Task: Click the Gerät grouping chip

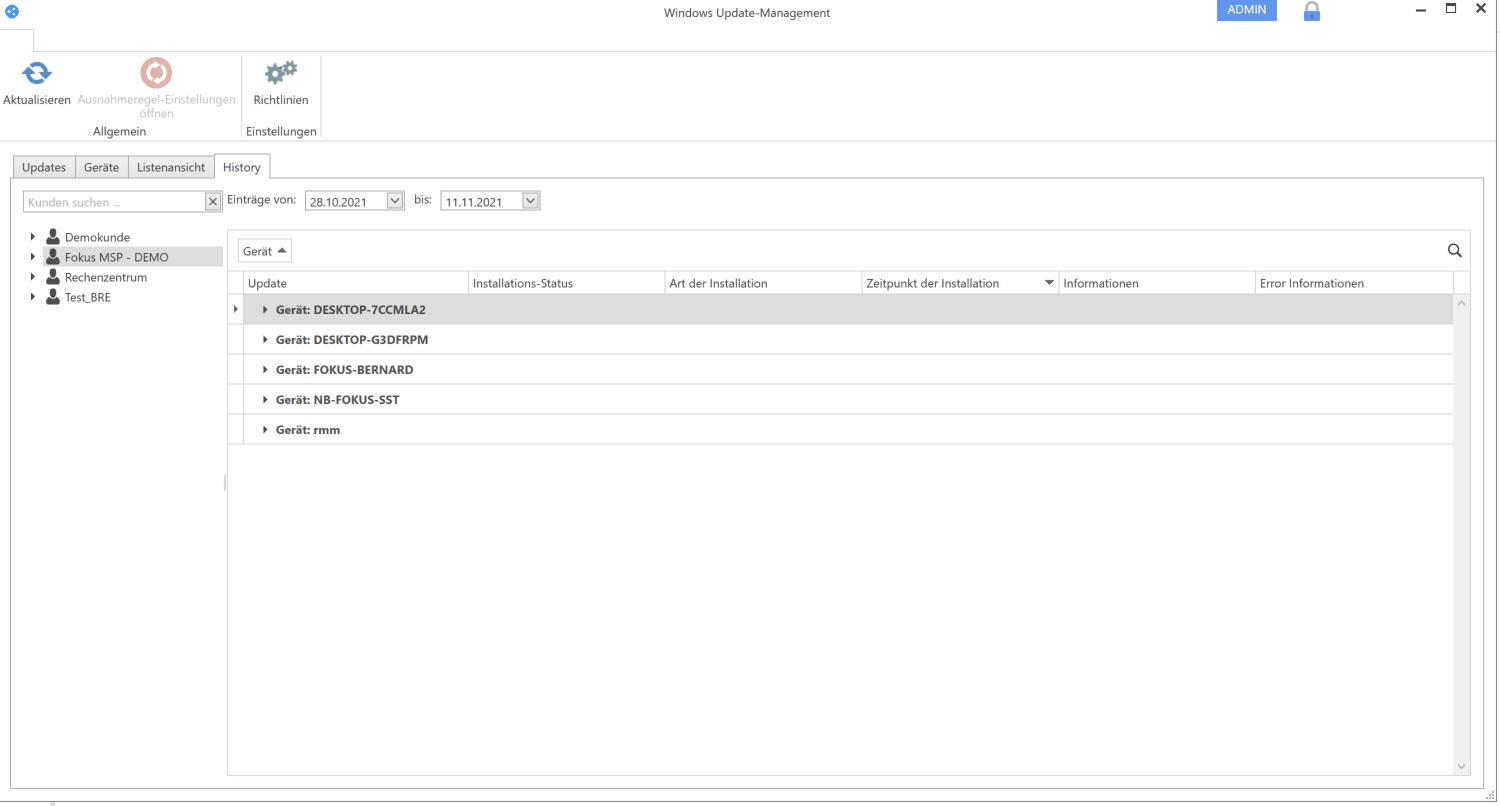Action: [264, 251]
